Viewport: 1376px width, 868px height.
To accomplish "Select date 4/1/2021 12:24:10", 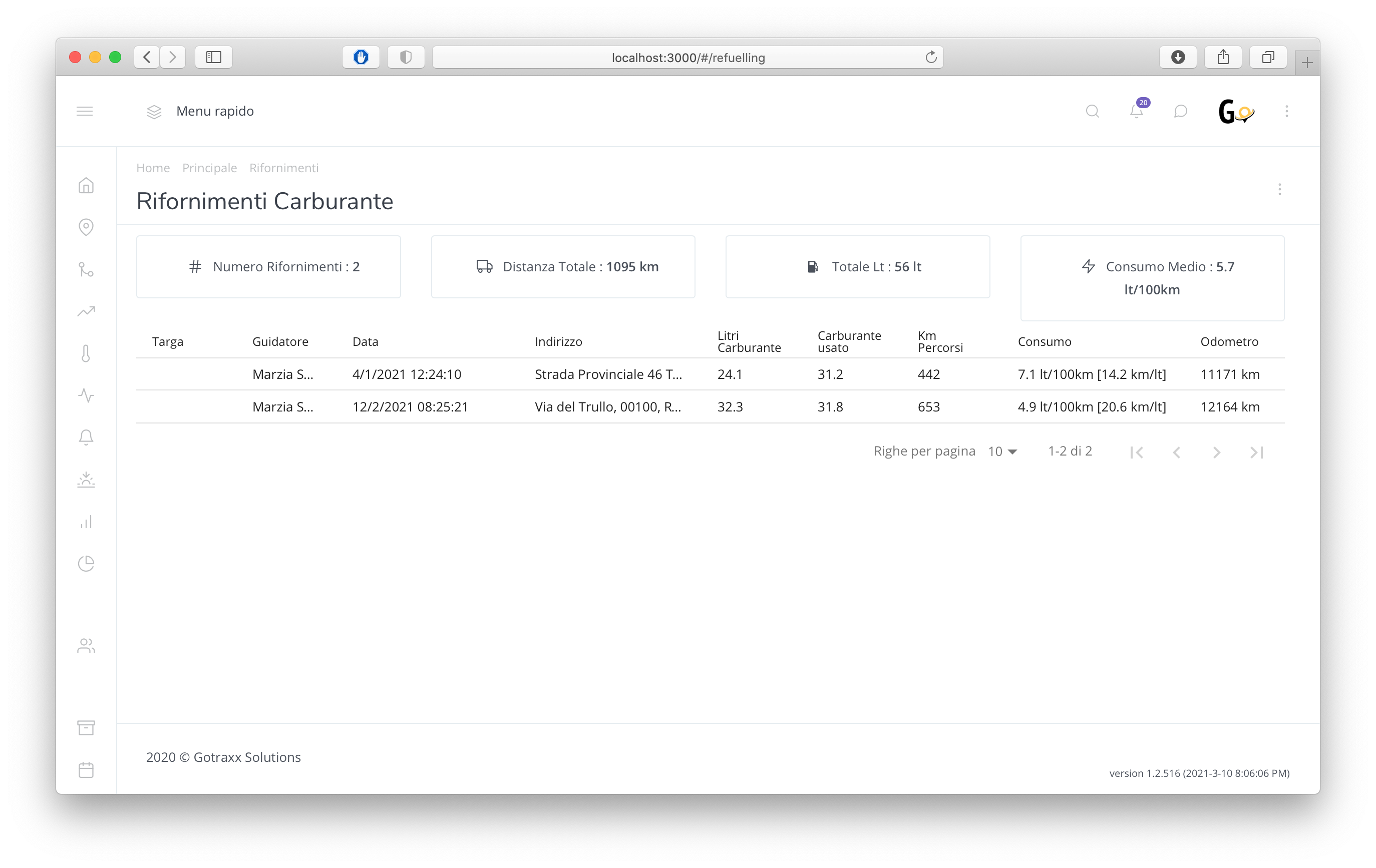I will tap(406, 374).
